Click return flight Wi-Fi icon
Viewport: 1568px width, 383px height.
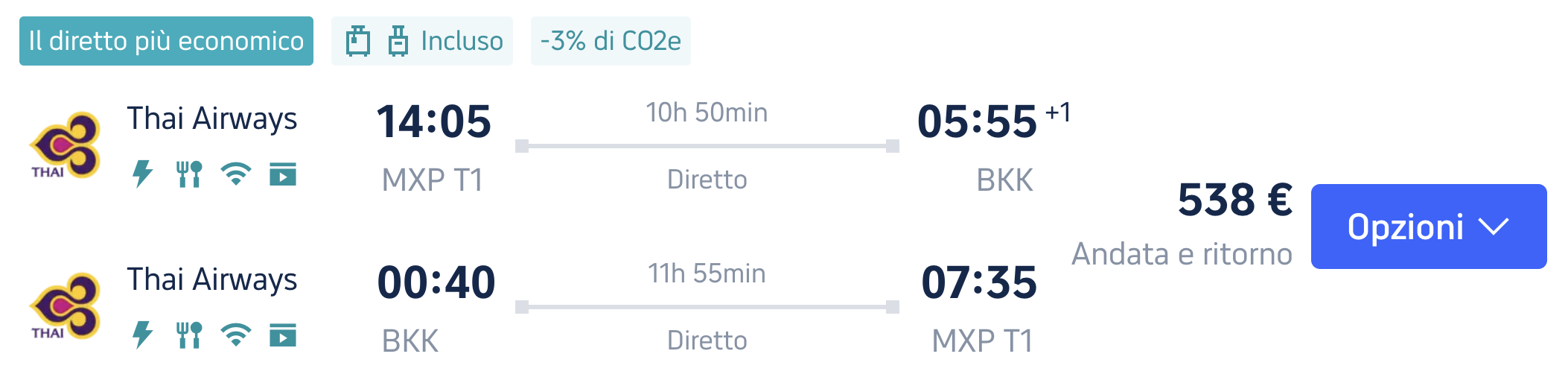236,335
